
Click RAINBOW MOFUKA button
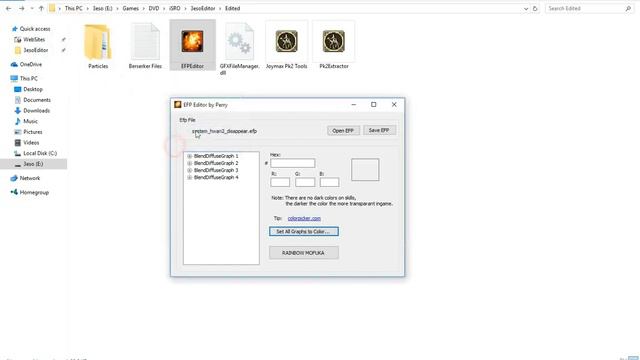pos(304,253)
